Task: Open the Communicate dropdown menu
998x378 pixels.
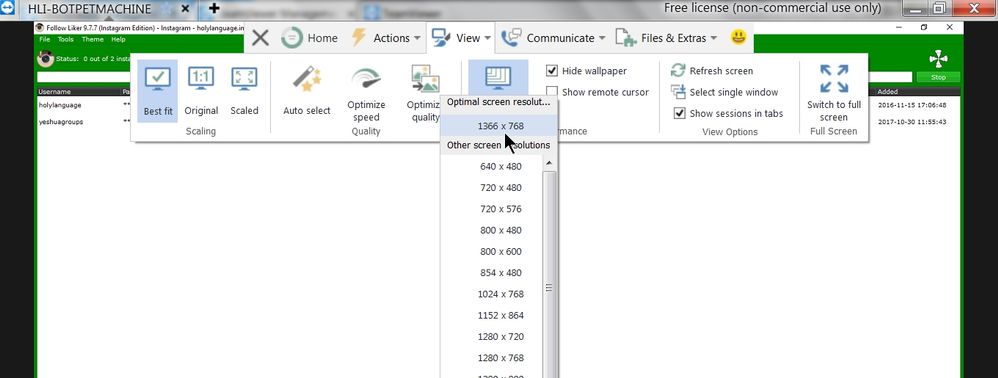Action: pos(552,38)
